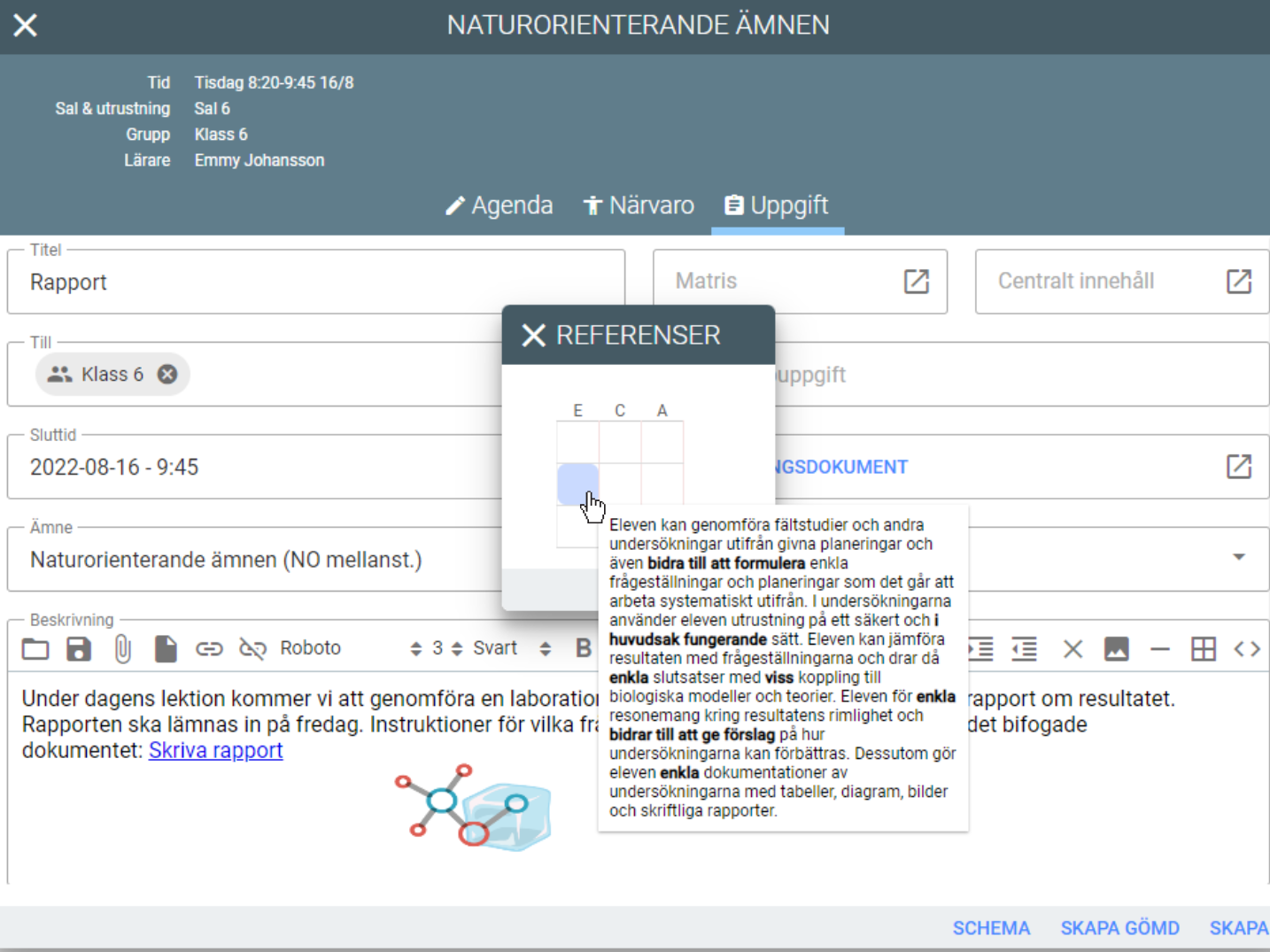Click the insert image icon

click(1116, 649)
